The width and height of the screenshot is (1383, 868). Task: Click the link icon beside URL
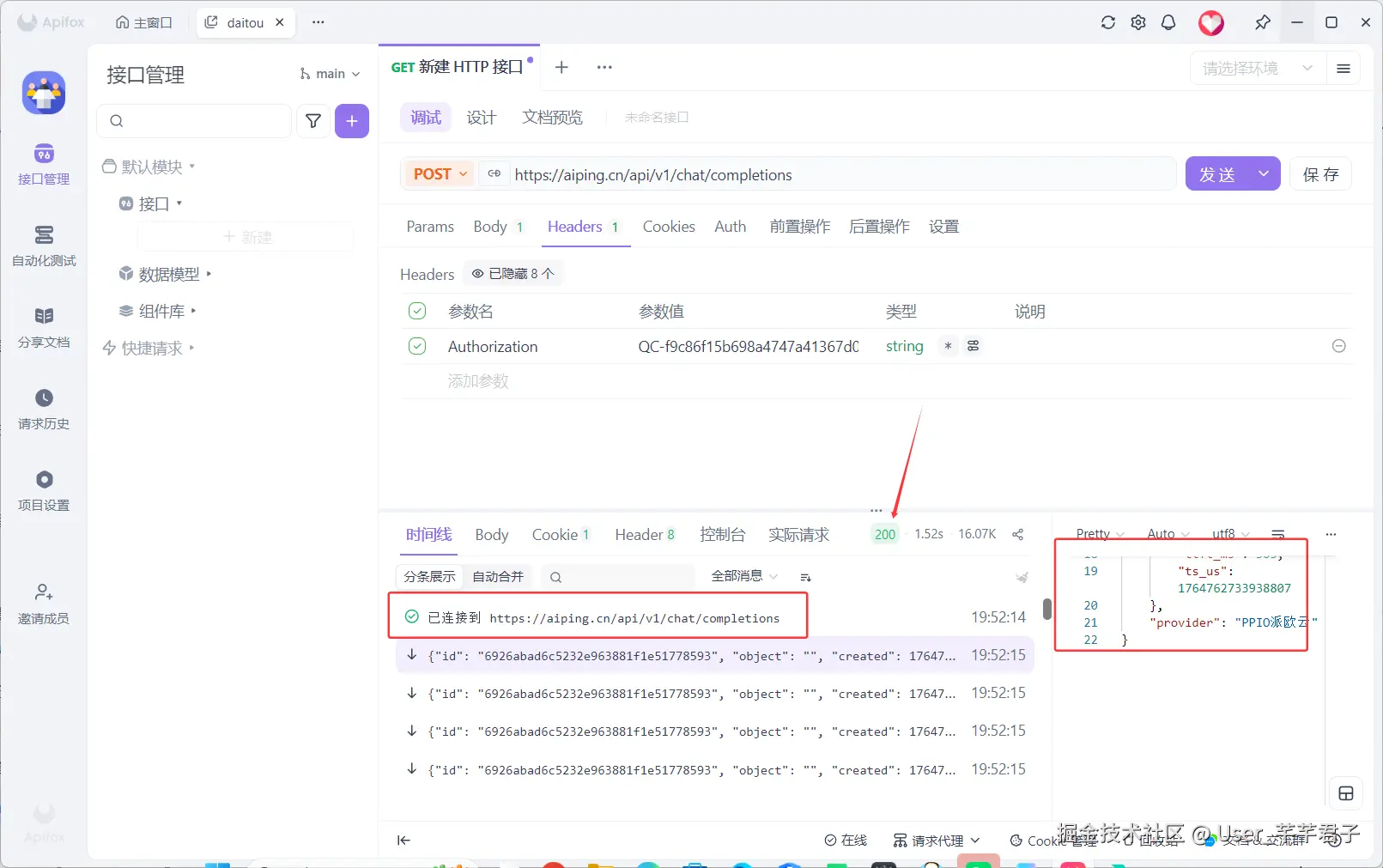[x=494, y=174]
